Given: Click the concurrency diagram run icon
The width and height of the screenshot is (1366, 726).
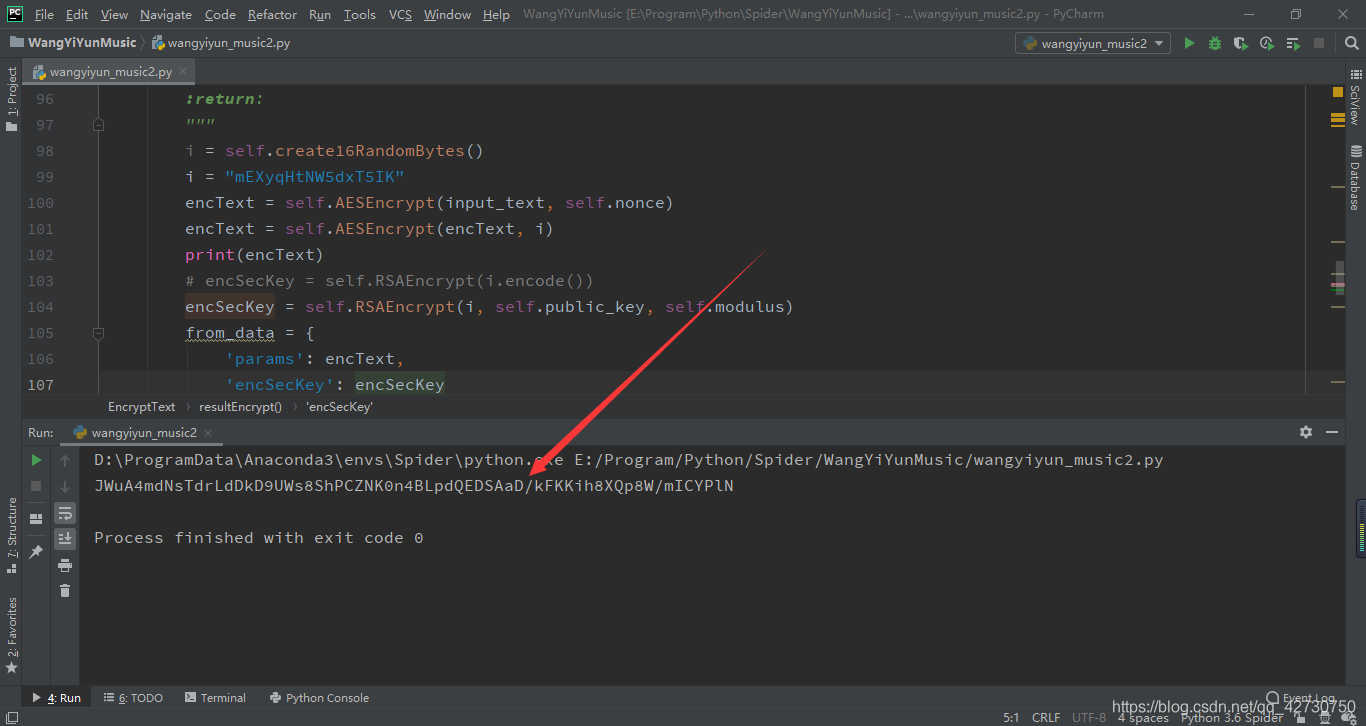Looking at the screenshot, I should click(x=1293, y=43).
